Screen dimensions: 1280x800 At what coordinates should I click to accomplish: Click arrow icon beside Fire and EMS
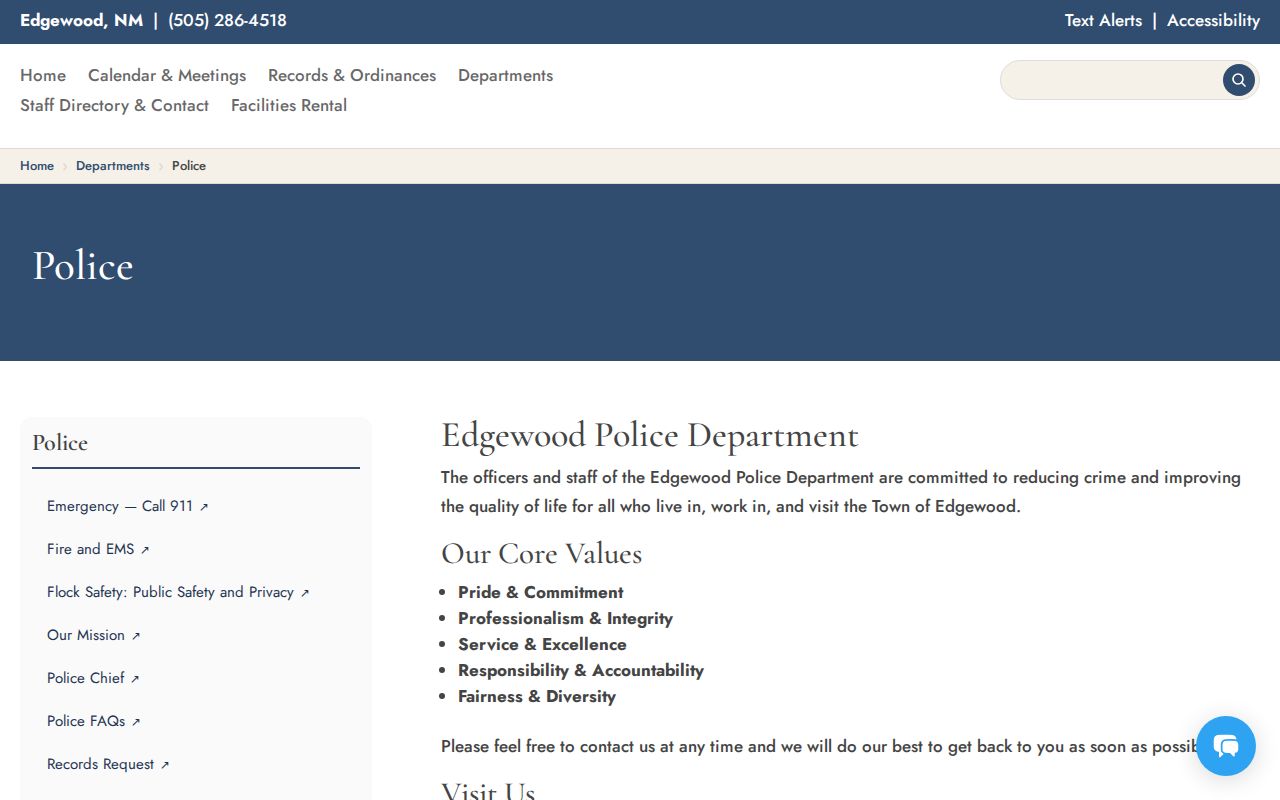145,550
